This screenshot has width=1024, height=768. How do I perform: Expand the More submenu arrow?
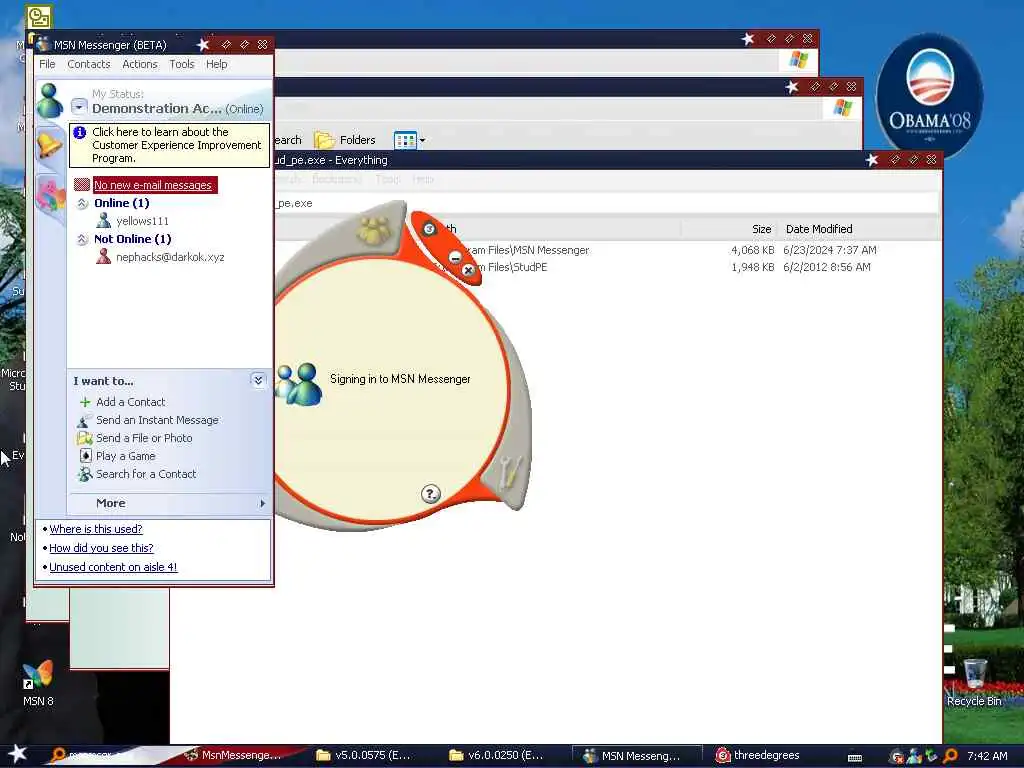(262, 504)
